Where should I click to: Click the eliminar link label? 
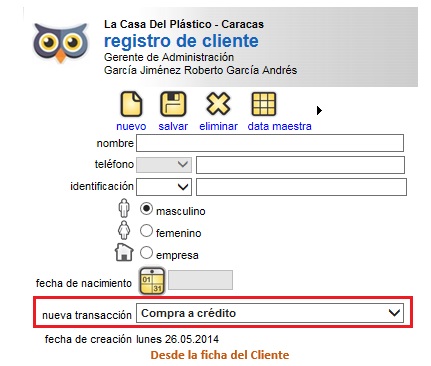coord(218,126)
